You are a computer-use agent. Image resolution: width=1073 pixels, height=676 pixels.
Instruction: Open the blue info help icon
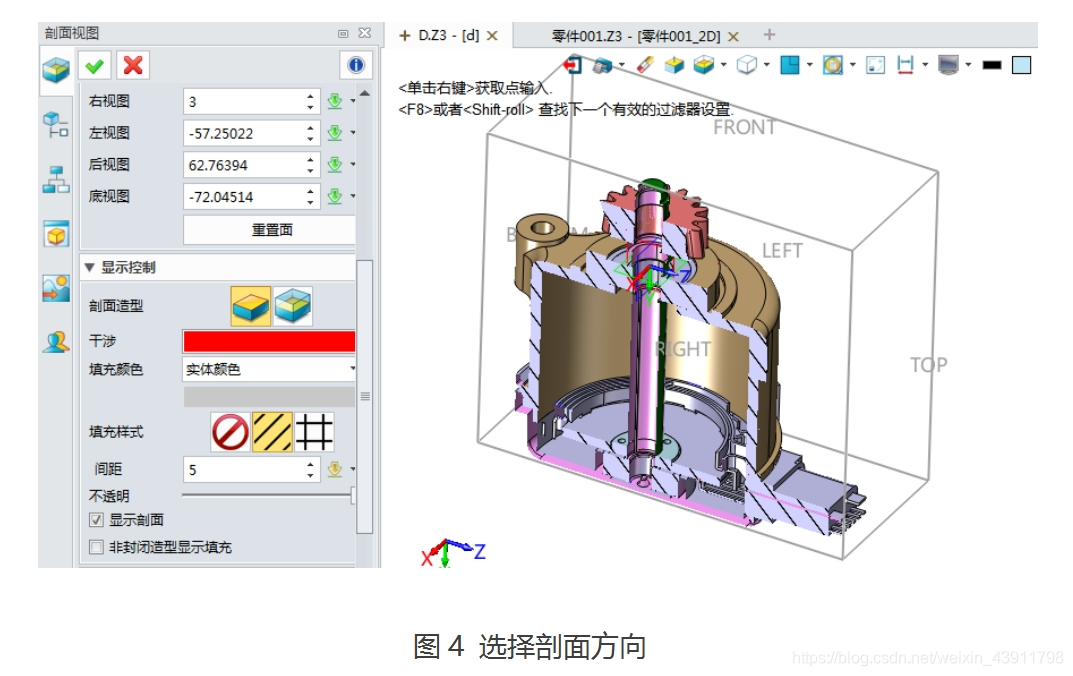click(x=356, y=66)
